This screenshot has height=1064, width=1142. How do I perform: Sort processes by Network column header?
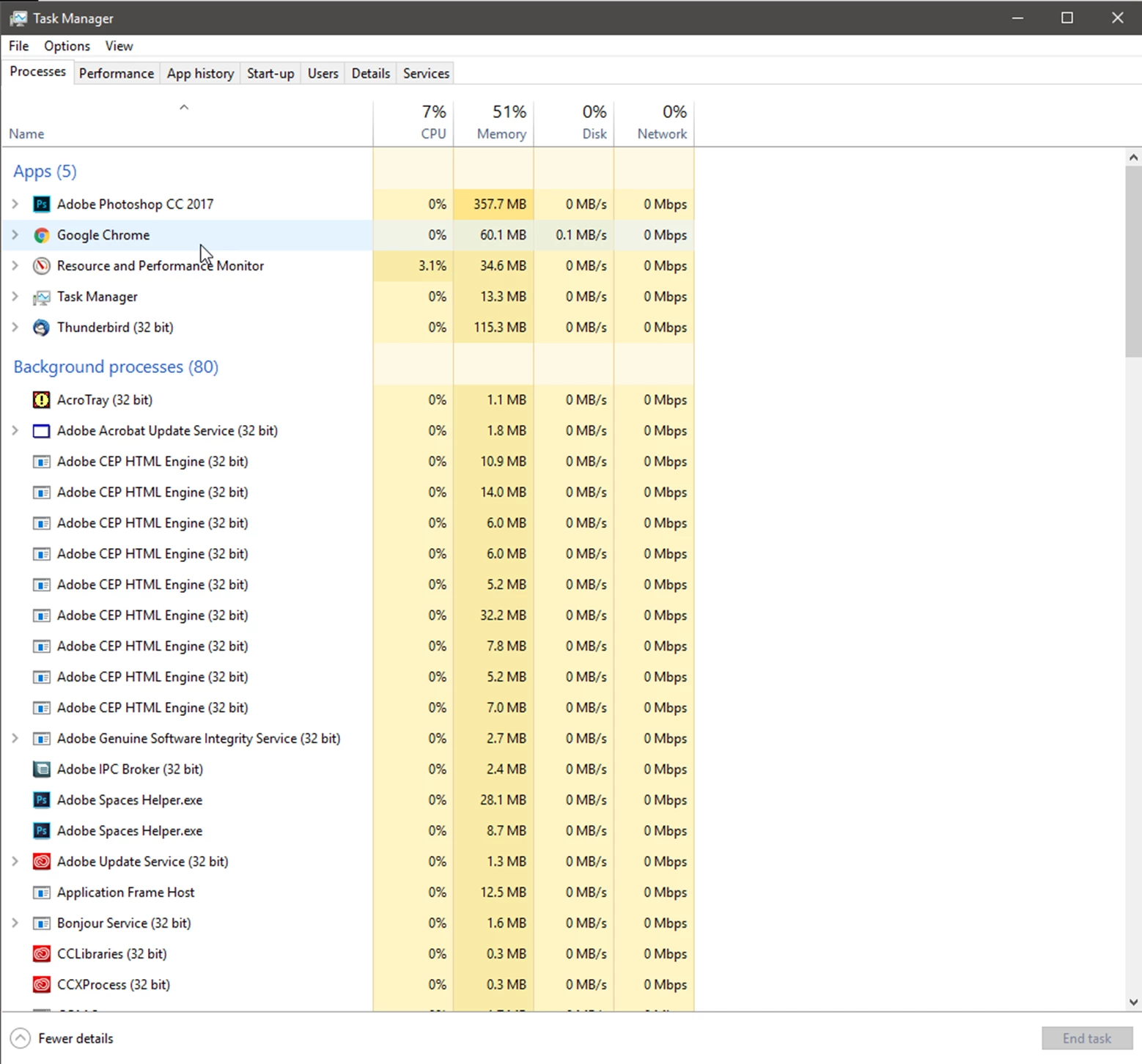pos(655,123)
